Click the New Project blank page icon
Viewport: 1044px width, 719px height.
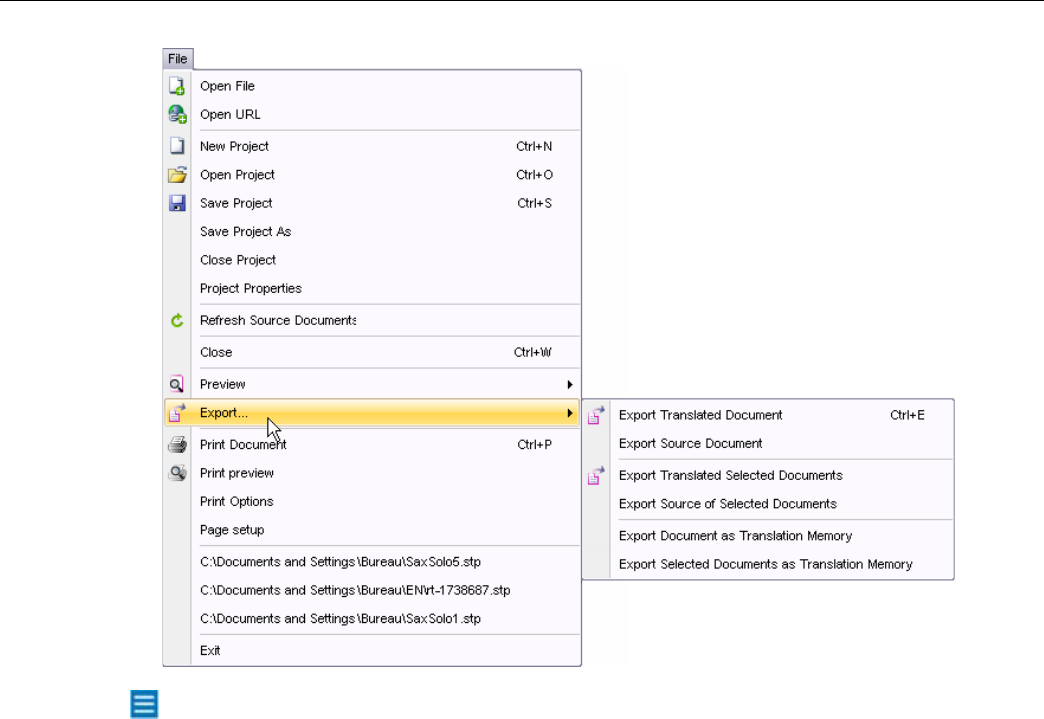click(x=177, y=146)
